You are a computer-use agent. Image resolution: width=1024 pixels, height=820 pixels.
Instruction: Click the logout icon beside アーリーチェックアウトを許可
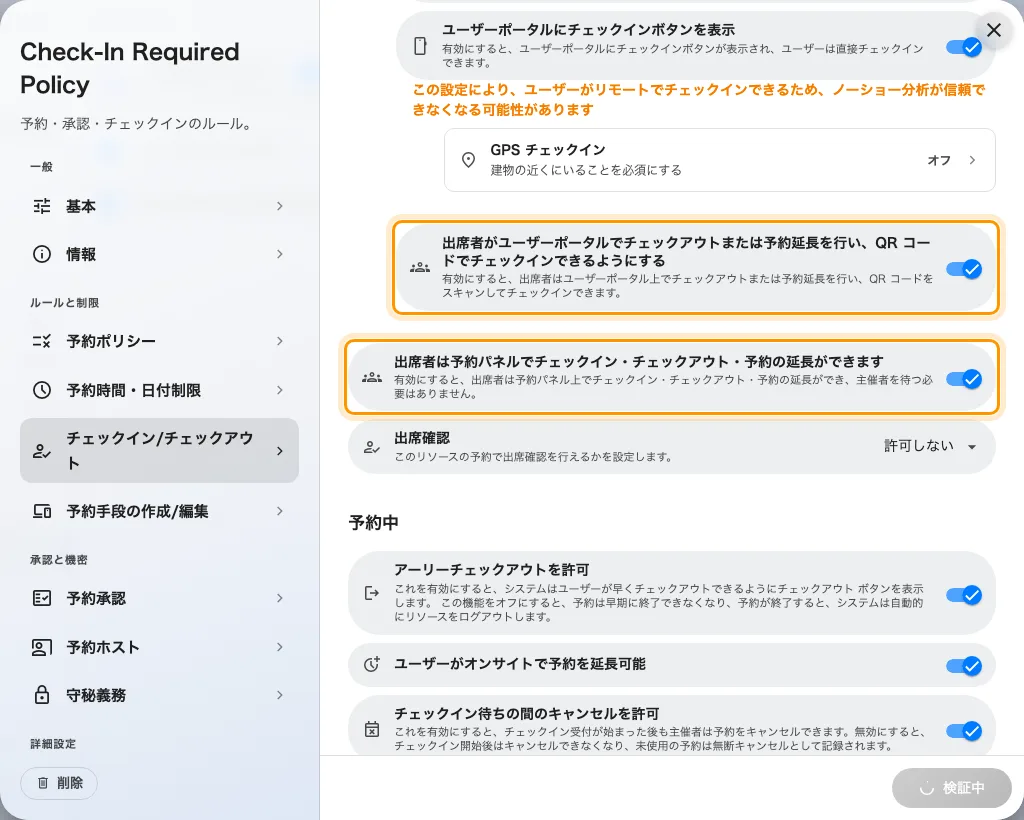pyautogui.click(x=372, y=593)
